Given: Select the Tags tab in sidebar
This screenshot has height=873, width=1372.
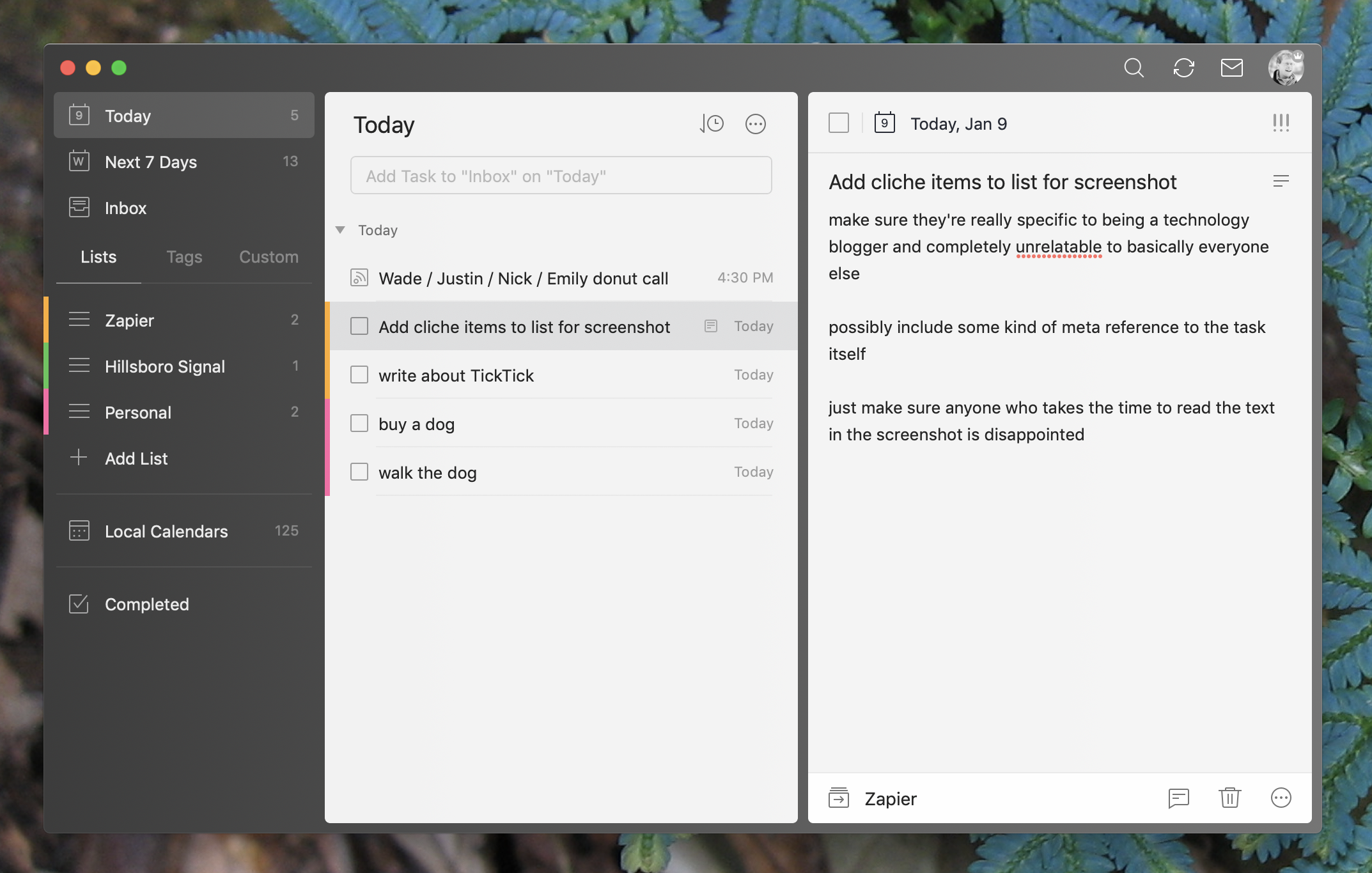Looking at the screenshot, I should pyautogui.click(x=183, y=257).
